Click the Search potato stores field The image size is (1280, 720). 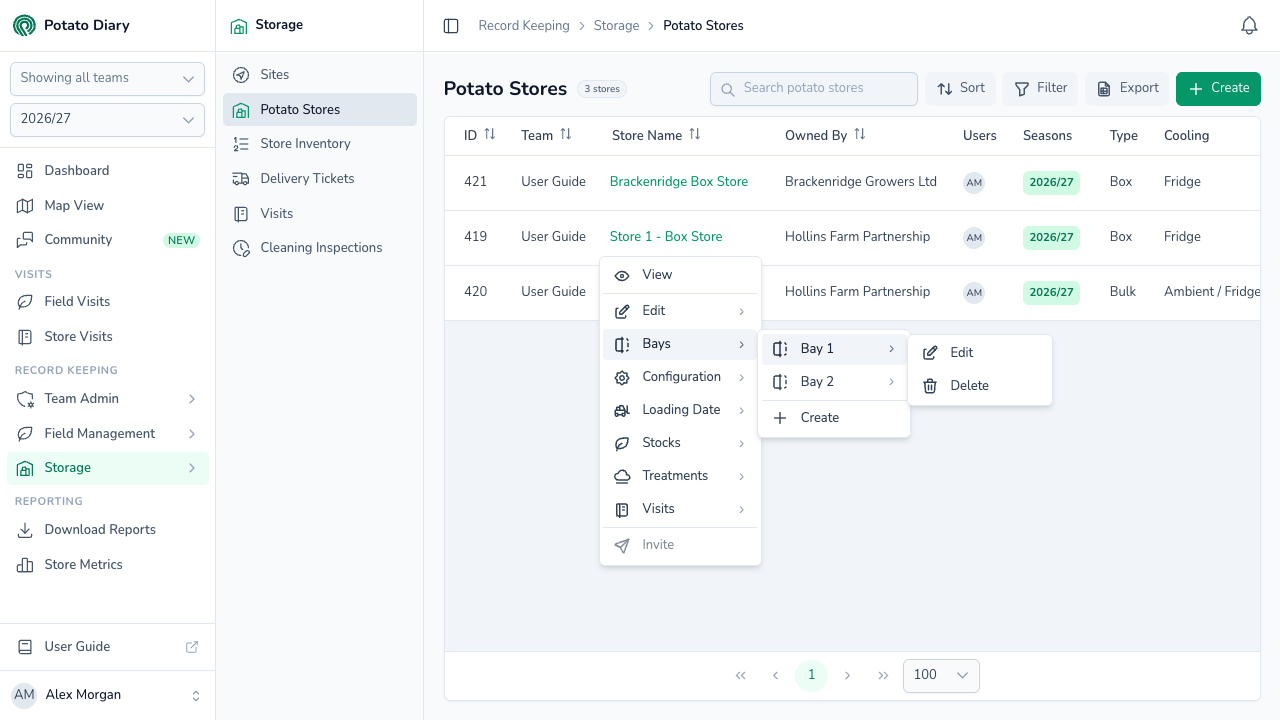pos(814,88)
